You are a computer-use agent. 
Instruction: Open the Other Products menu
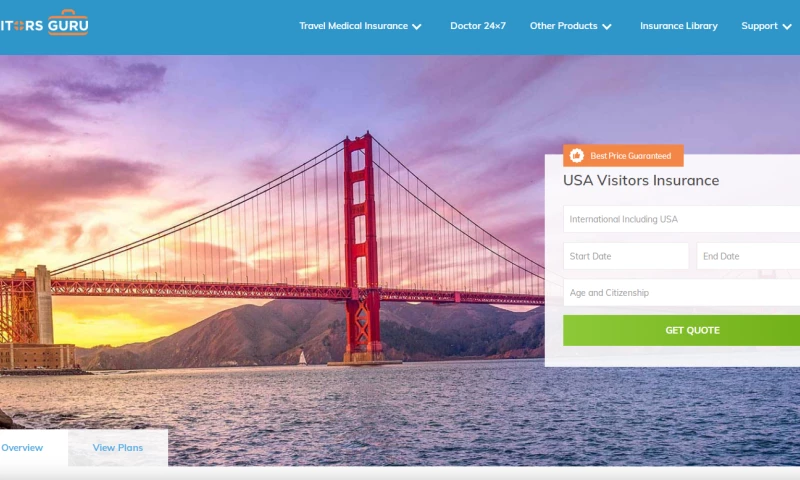coord(563,26)
